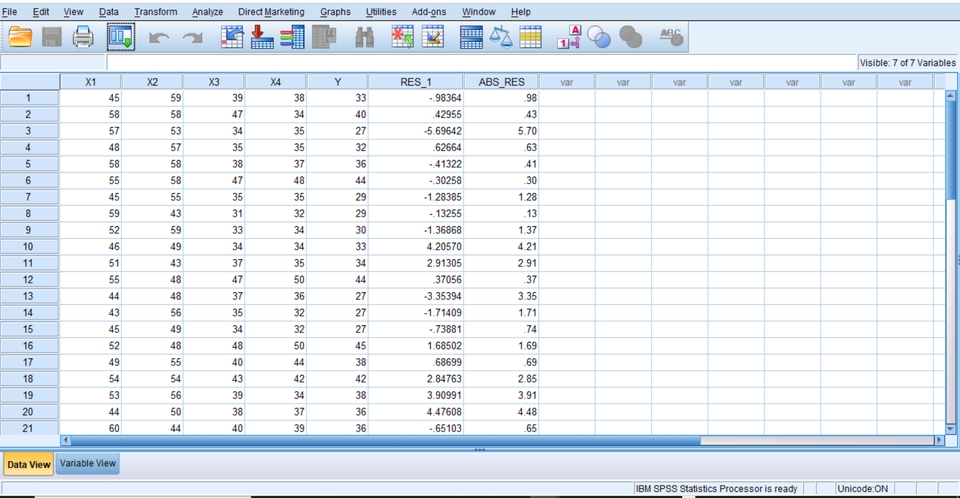Click the Unicode:ON status indicator
This screenshot has width=960, height=498.
pyautogui.click(x=862, y=489)
